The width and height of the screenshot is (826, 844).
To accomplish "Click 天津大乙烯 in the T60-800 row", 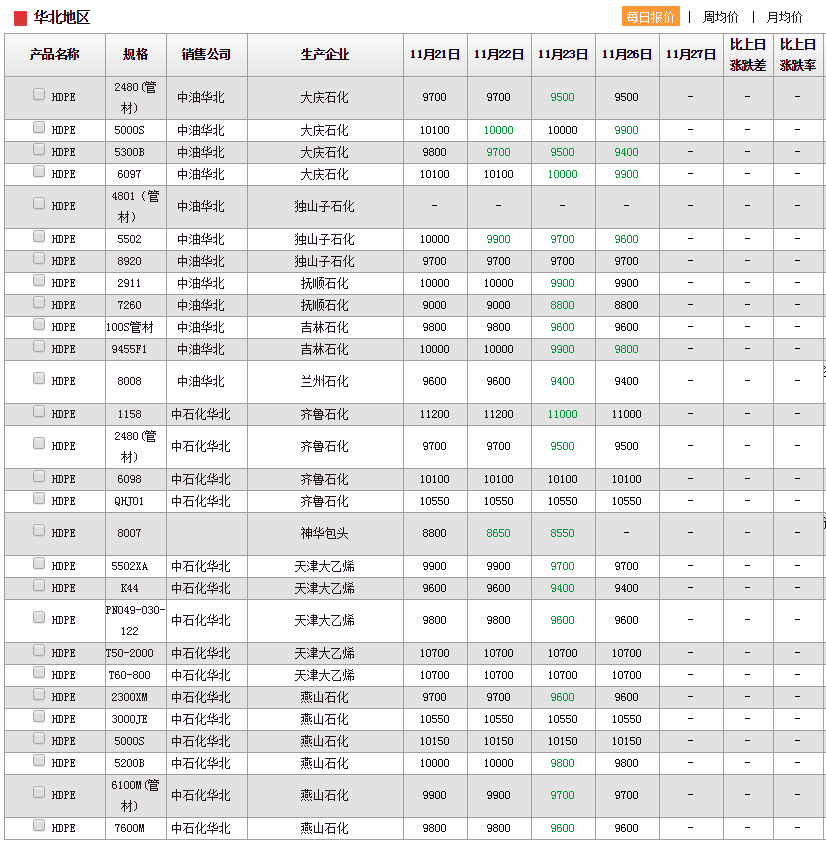I will point(324,675).
